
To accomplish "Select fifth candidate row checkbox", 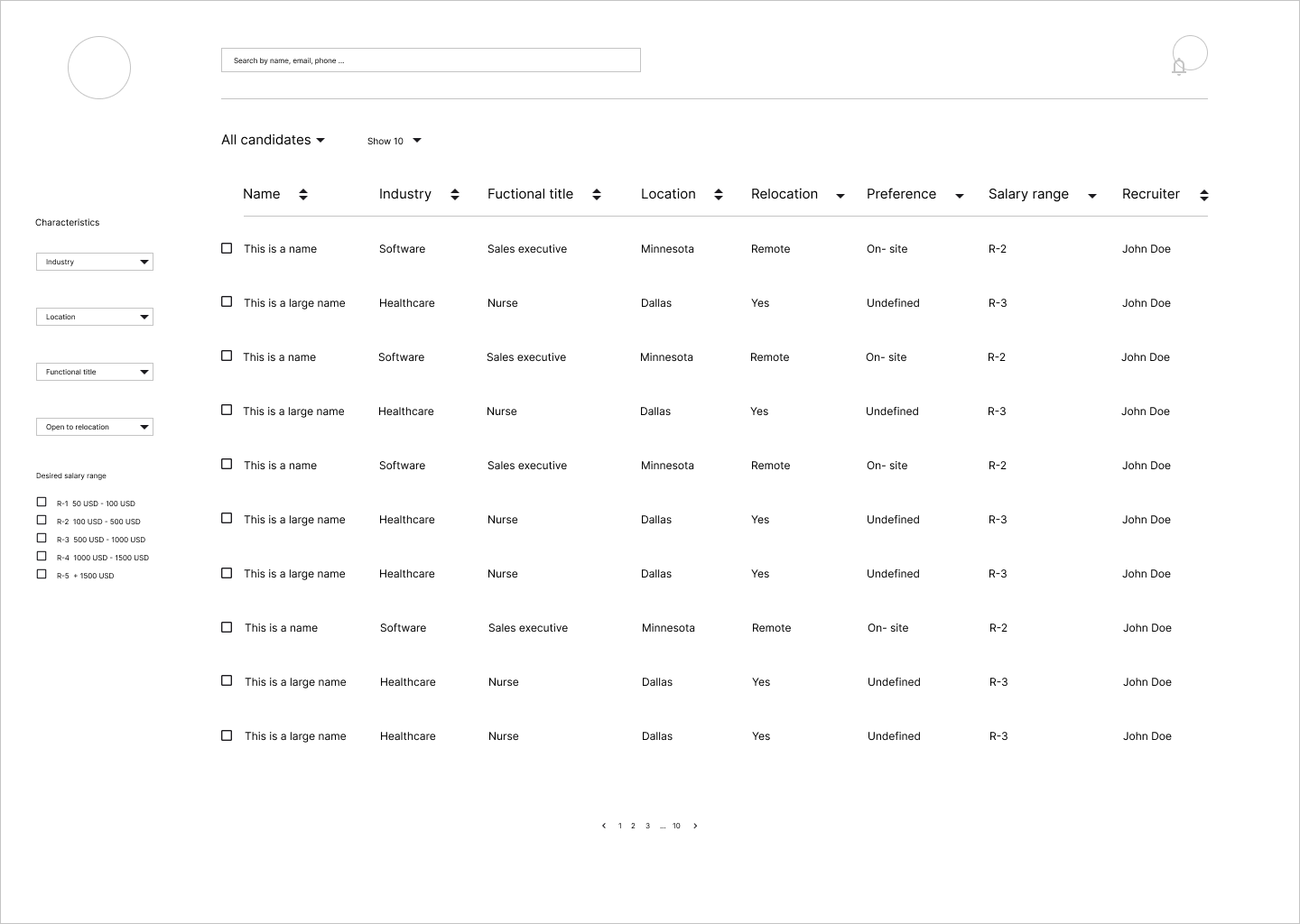I will click(227, 464).
